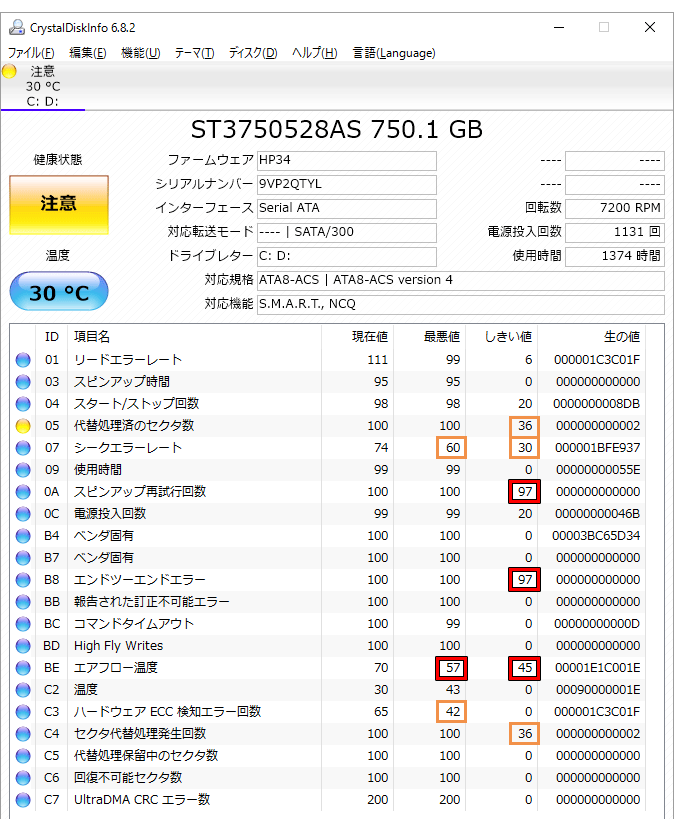Click the status orb beside エアフロー温度
Screen dimensions: 674x819
[x=22, y=668]
